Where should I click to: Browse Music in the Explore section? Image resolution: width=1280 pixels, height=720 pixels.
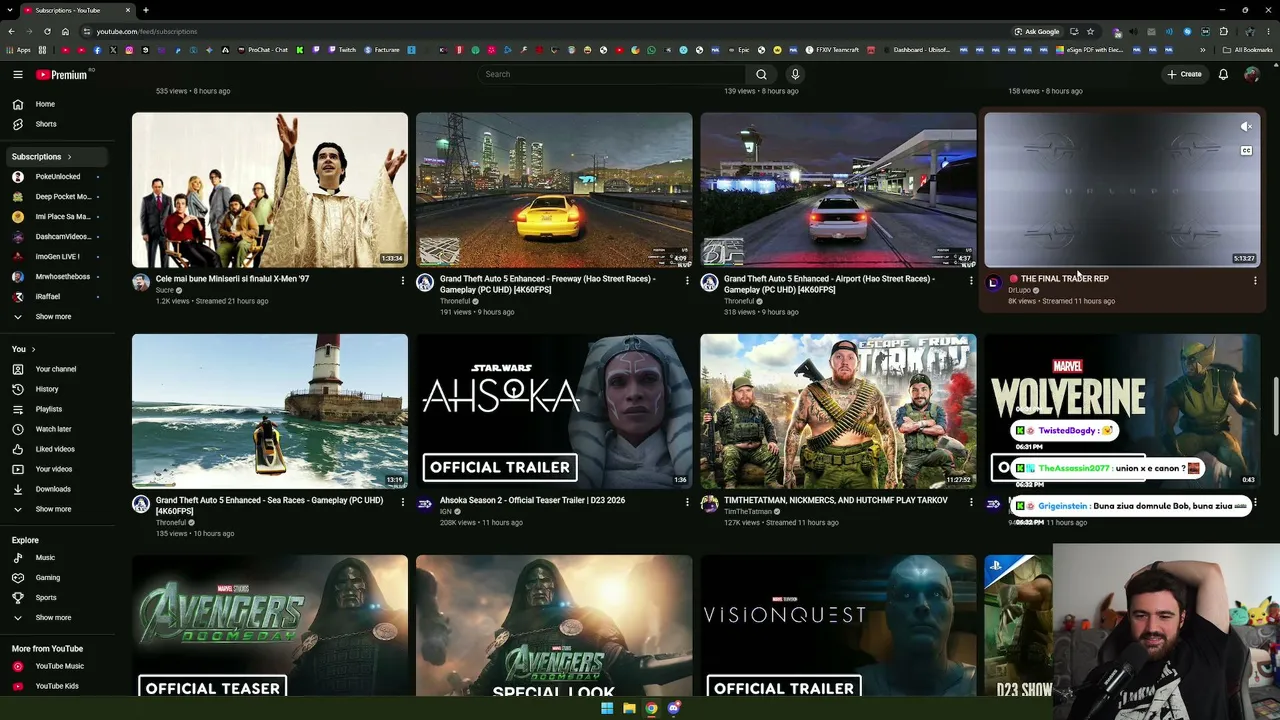(55, 557)
